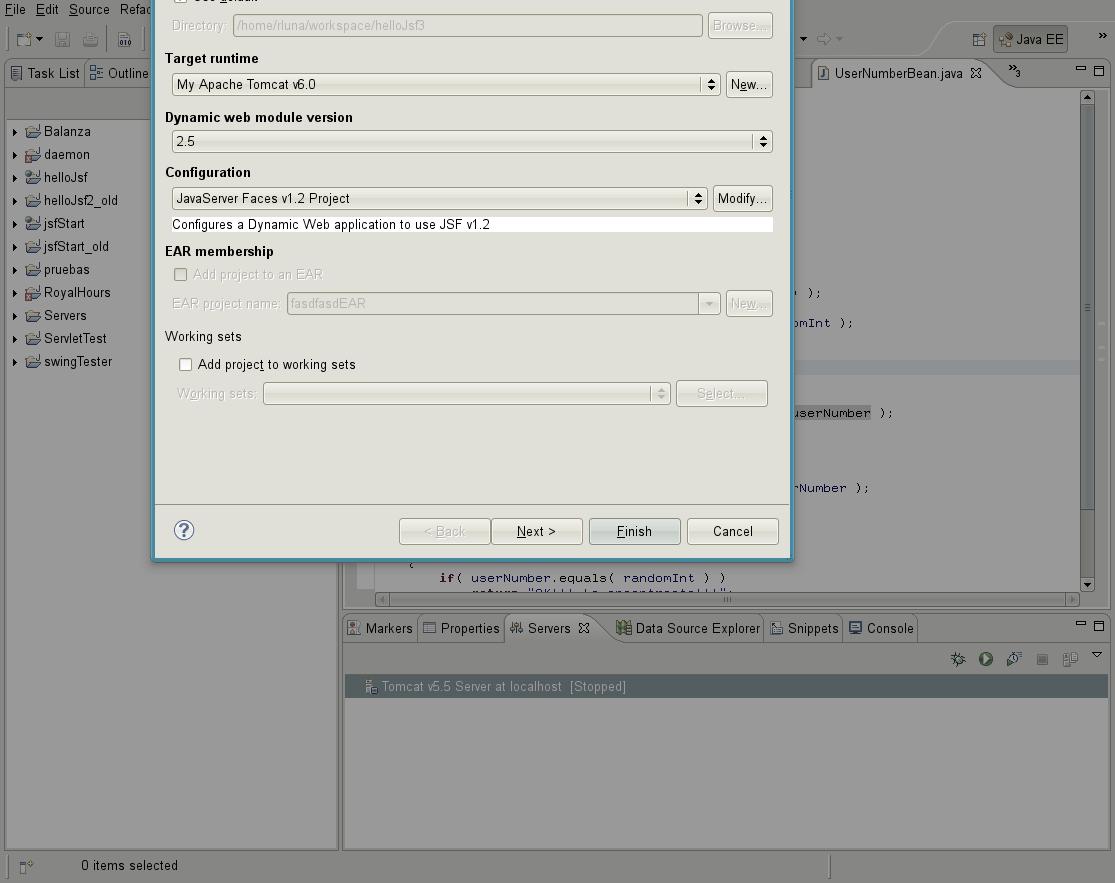The width and height of the screenshot is (1115, 883).
Task: Click the Finish button
Action: [x=634, y=532]
